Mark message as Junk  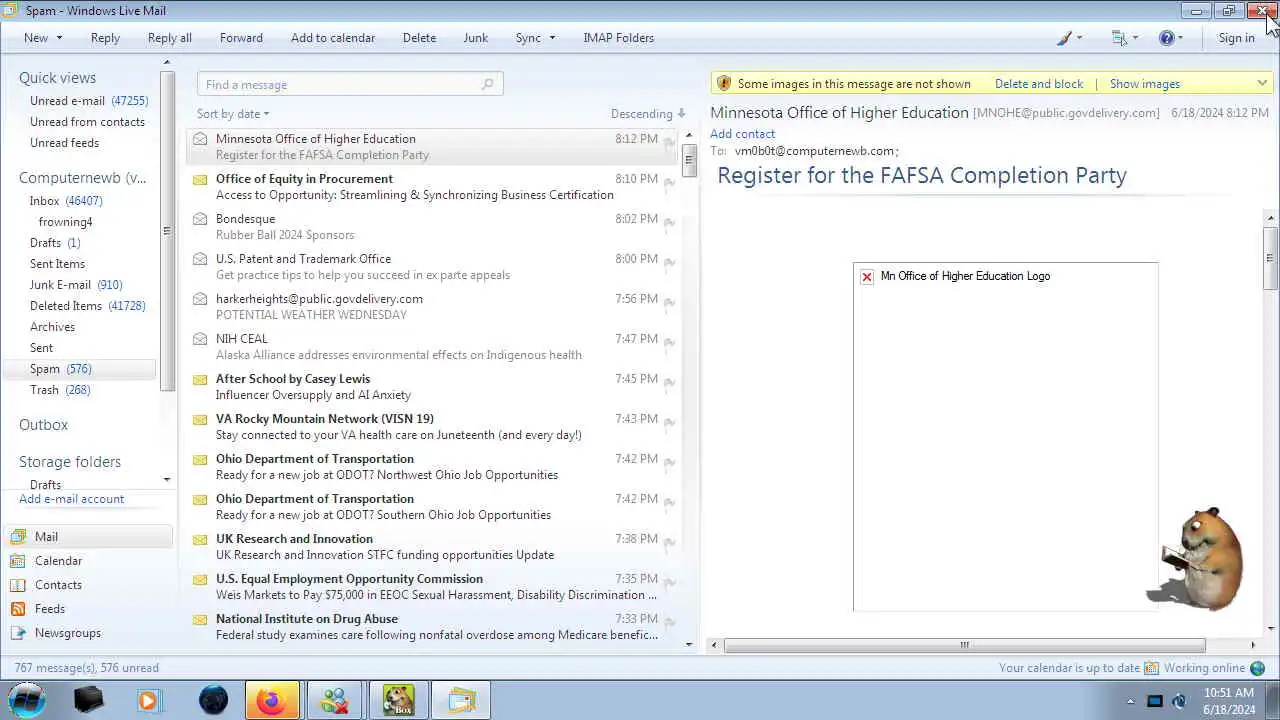pyautogui.click(x=476, y=38)
